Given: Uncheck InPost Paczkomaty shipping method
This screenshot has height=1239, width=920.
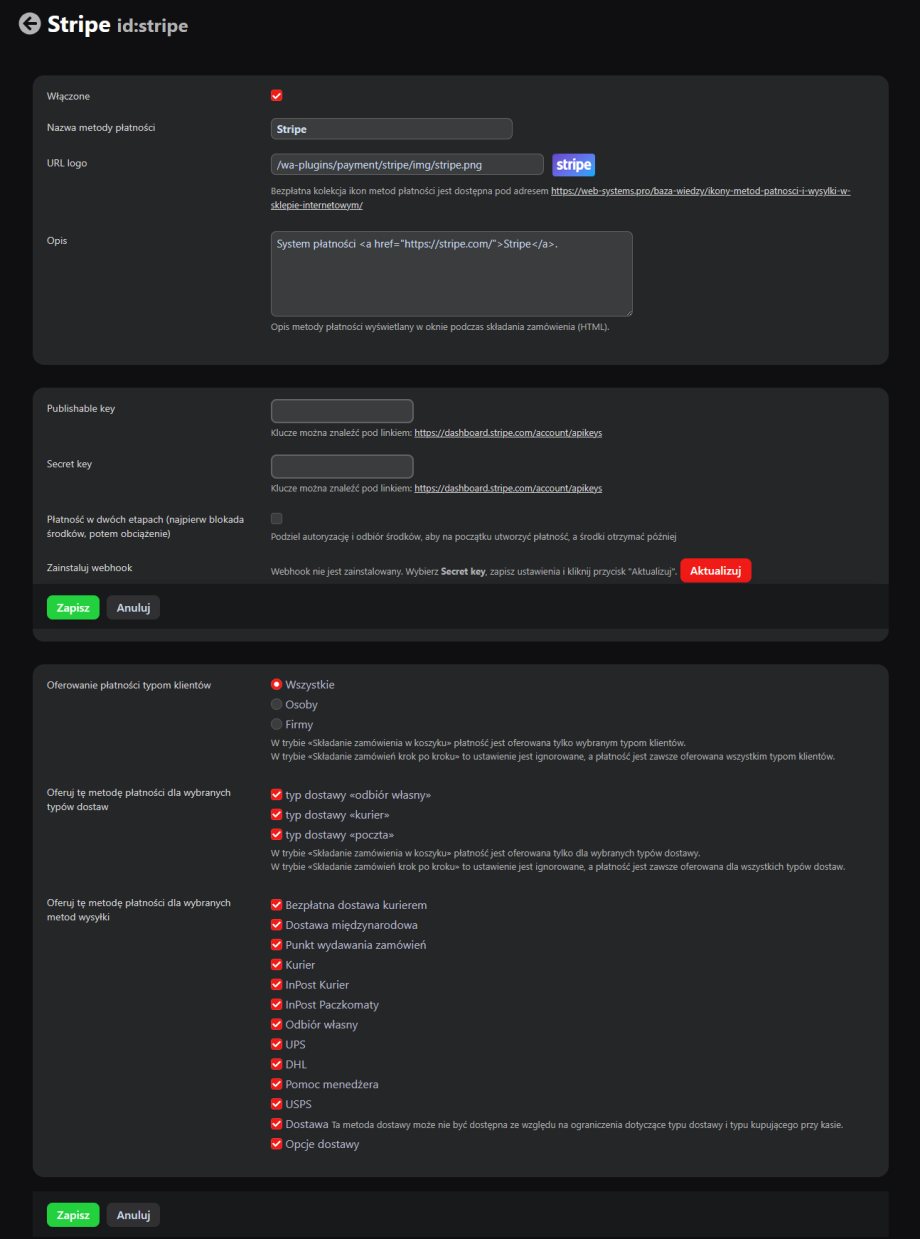Looking at the screenshot, I should (x=277, y=1005).
